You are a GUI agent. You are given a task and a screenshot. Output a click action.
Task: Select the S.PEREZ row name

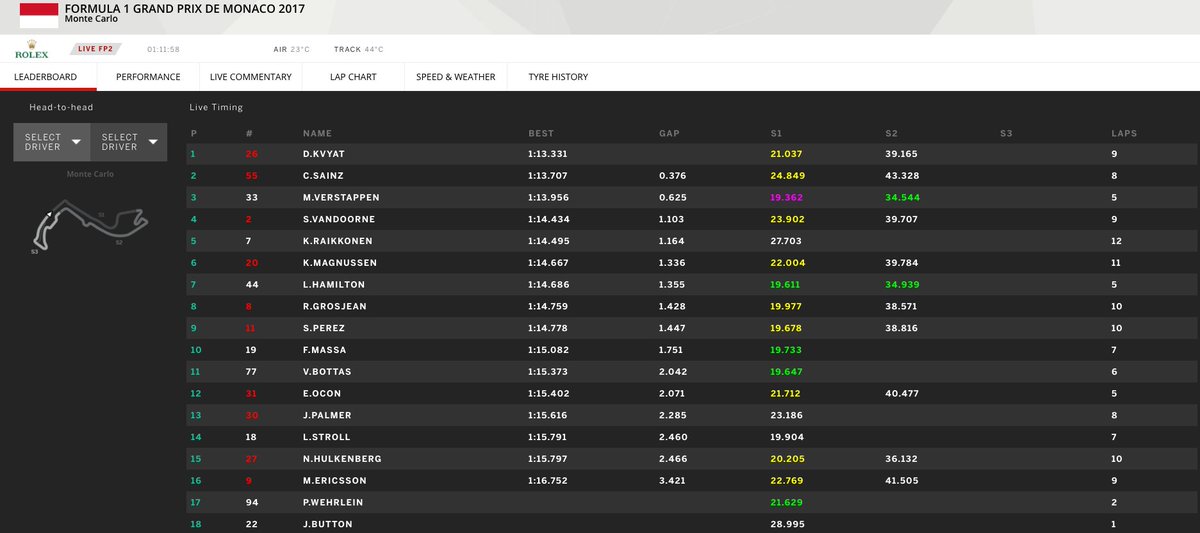point(325,328)
